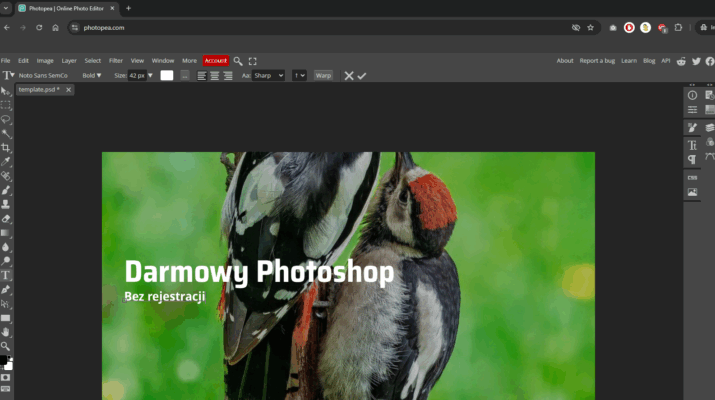
Task: Open the Report a bug link
Action: click(x=597, y=61)
